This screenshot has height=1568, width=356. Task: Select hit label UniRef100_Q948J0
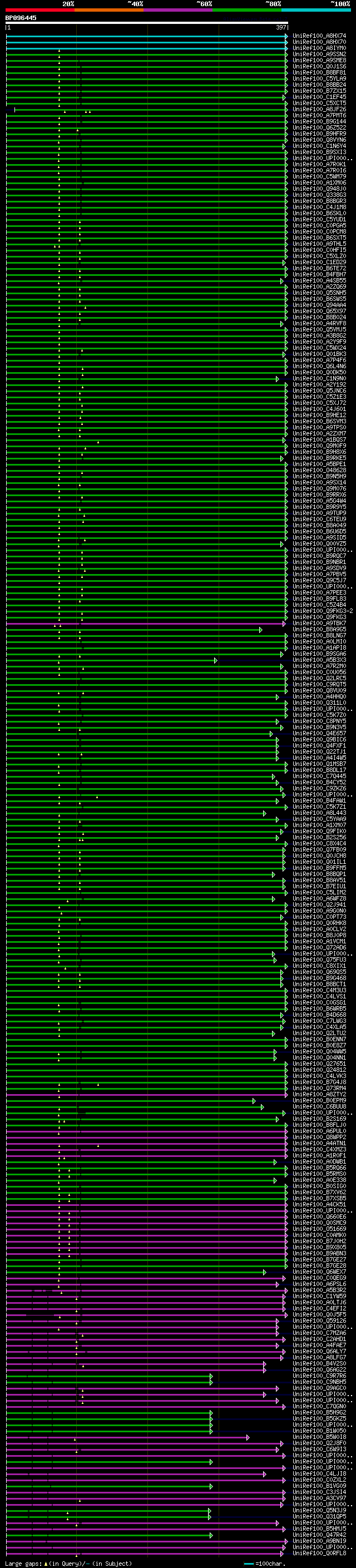[x=319, y=189]
